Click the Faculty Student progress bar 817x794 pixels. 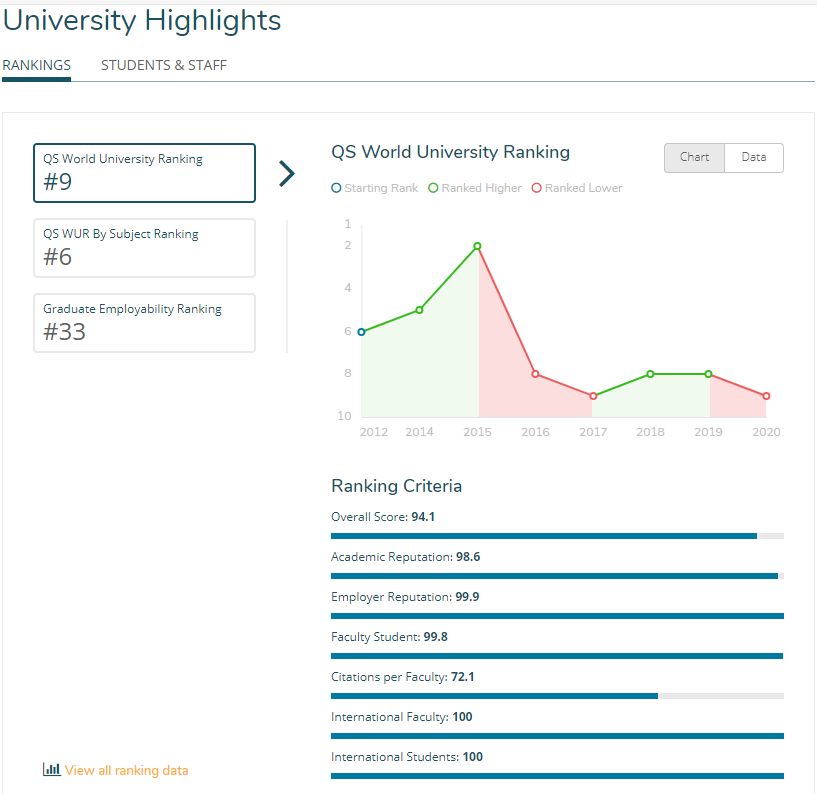pos(557,656)
